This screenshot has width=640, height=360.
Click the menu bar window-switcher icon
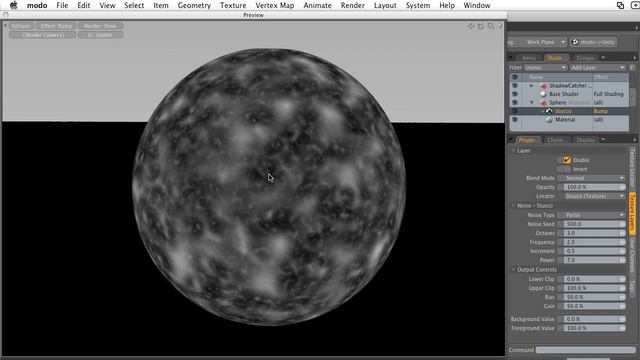click(620, 5)
